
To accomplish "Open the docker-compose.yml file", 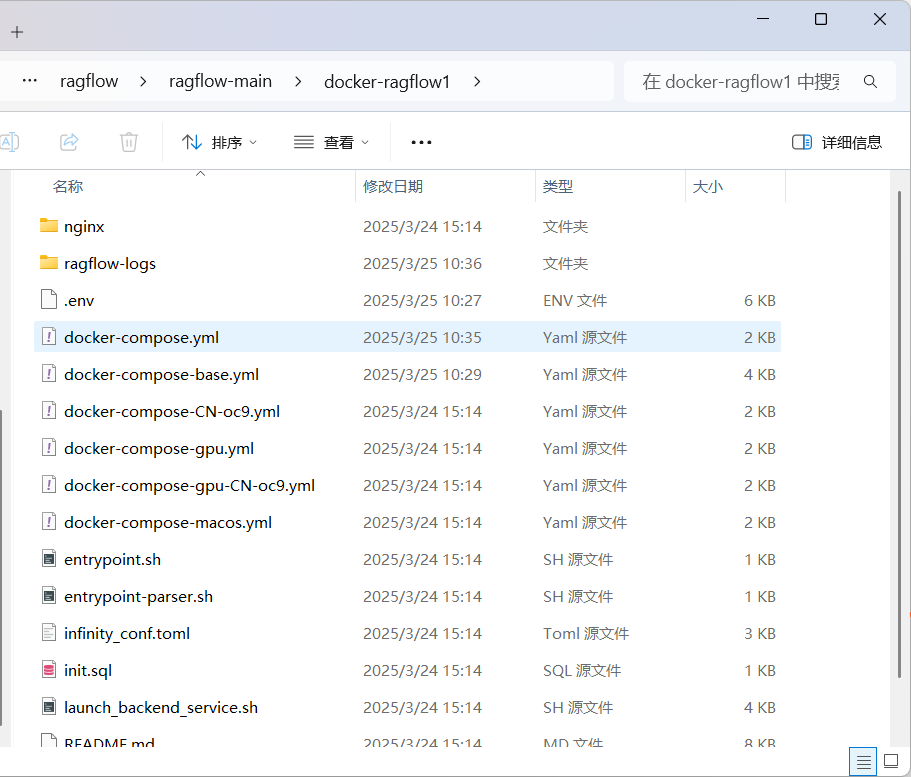I will (x=140, y=337).
